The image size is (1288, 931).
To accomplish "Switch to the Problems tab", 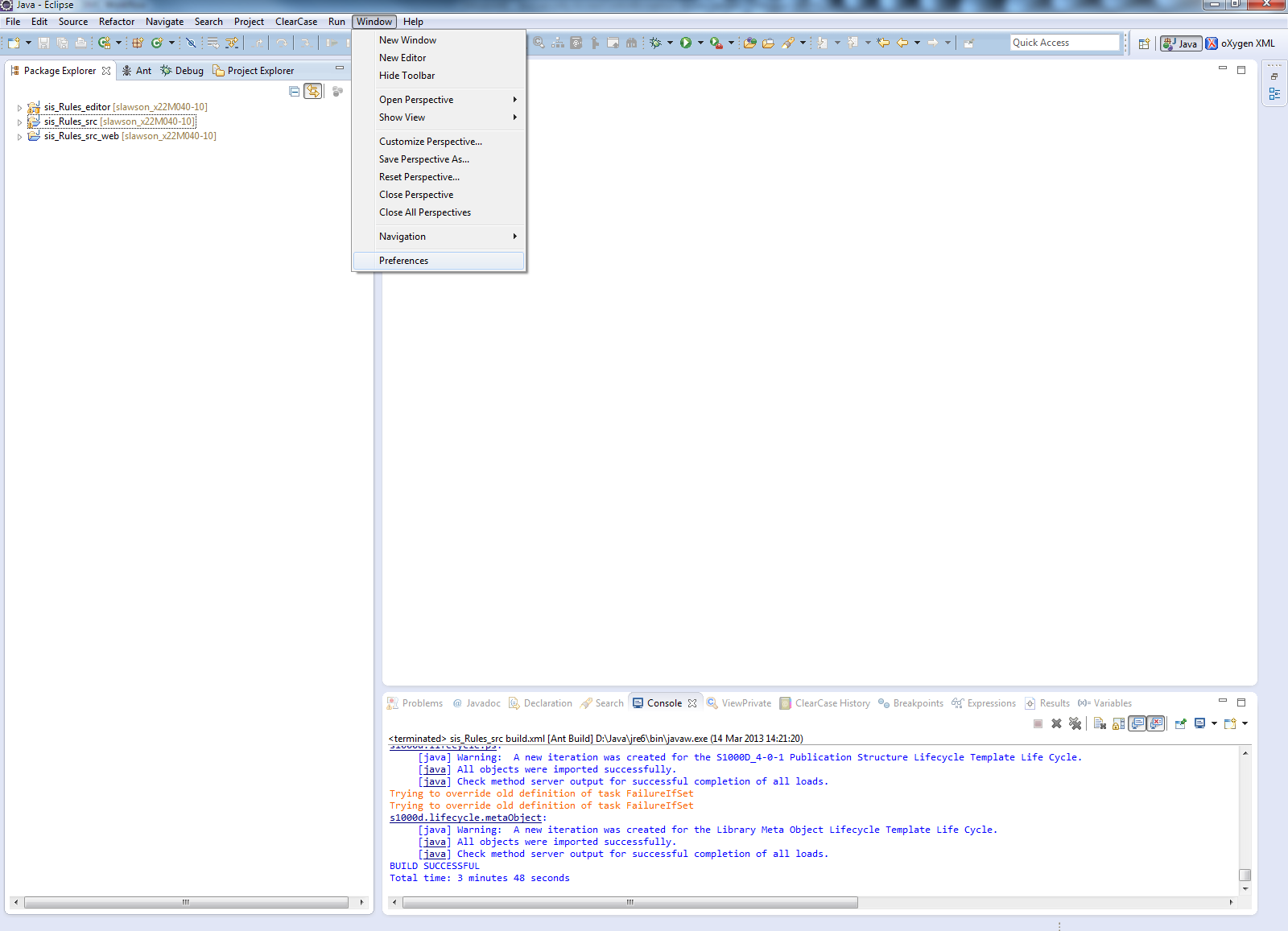I will pyautogui.click(x=415, y=703).
